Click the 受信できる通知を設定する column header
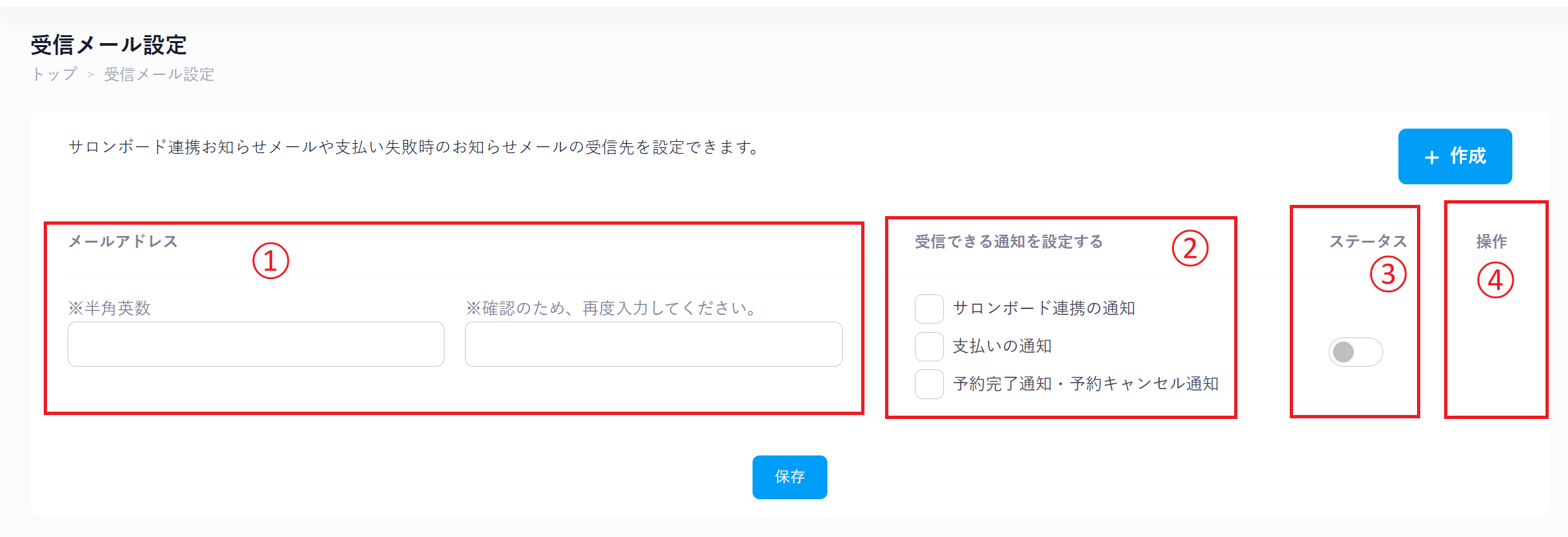This screenshot has height=537, width=1568. click(x=1008, y=242)
